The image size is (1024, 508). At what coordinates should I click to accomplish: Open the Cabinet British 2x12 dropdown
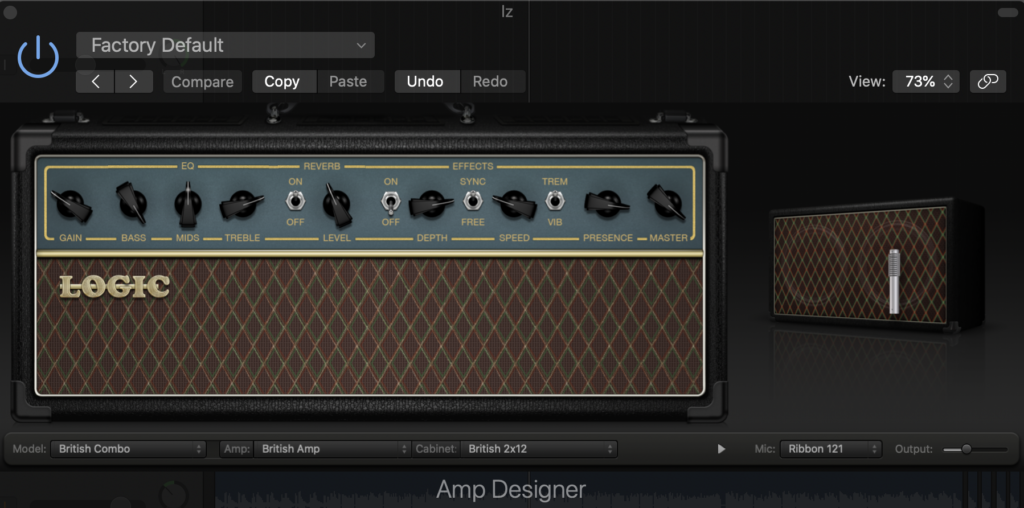(539, 449)
